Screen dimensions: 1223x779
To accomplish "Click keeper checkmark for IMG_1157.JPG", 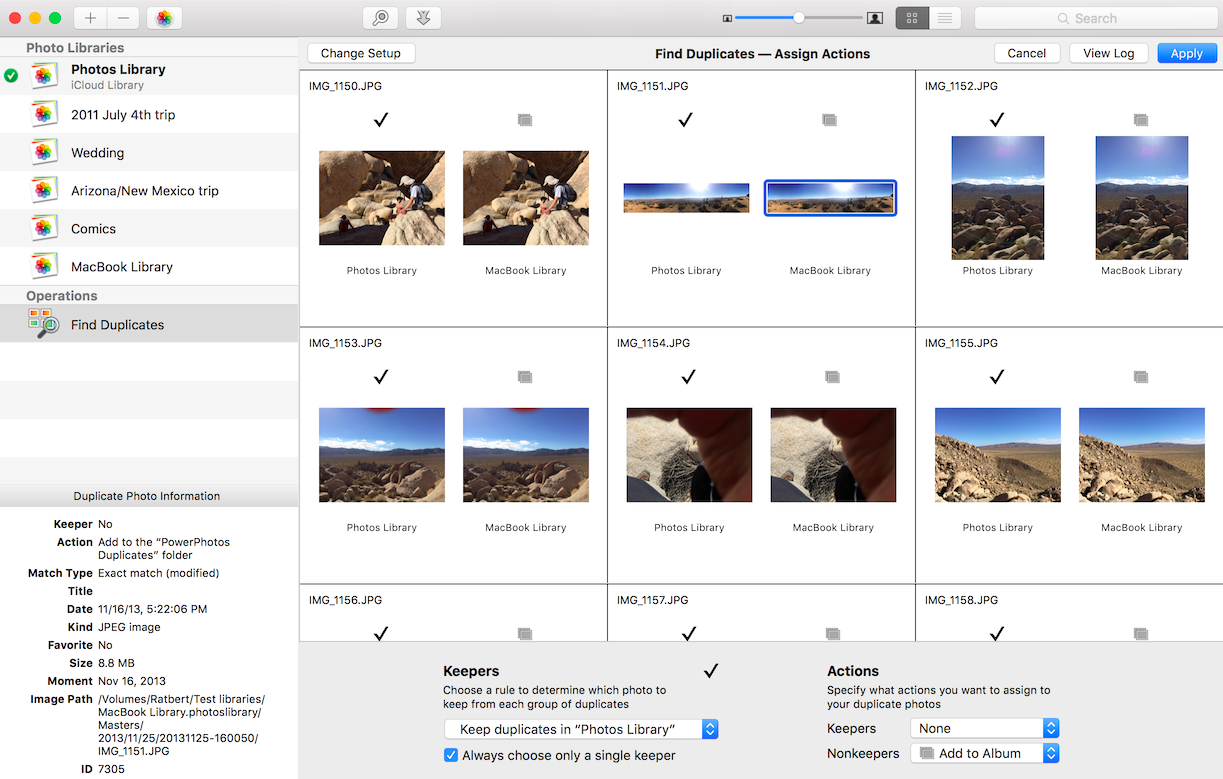I will click(x=689, y=633).
